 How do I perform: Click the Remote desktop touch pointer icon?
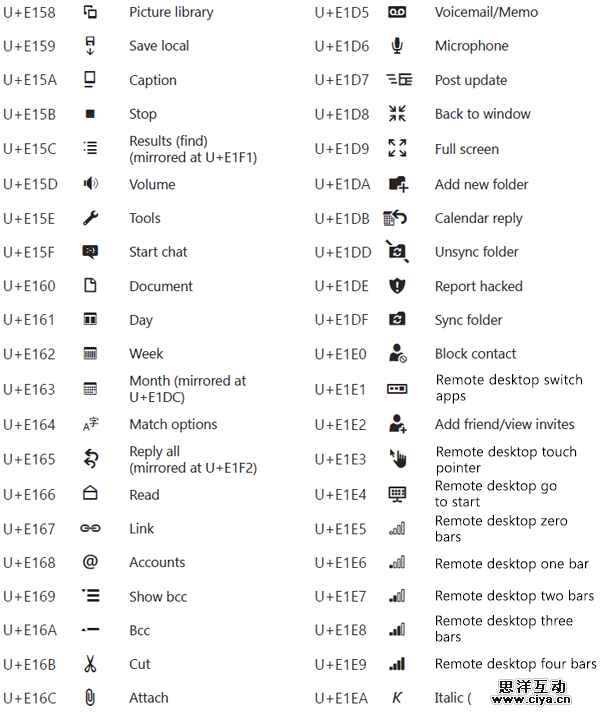coord(397,459)
